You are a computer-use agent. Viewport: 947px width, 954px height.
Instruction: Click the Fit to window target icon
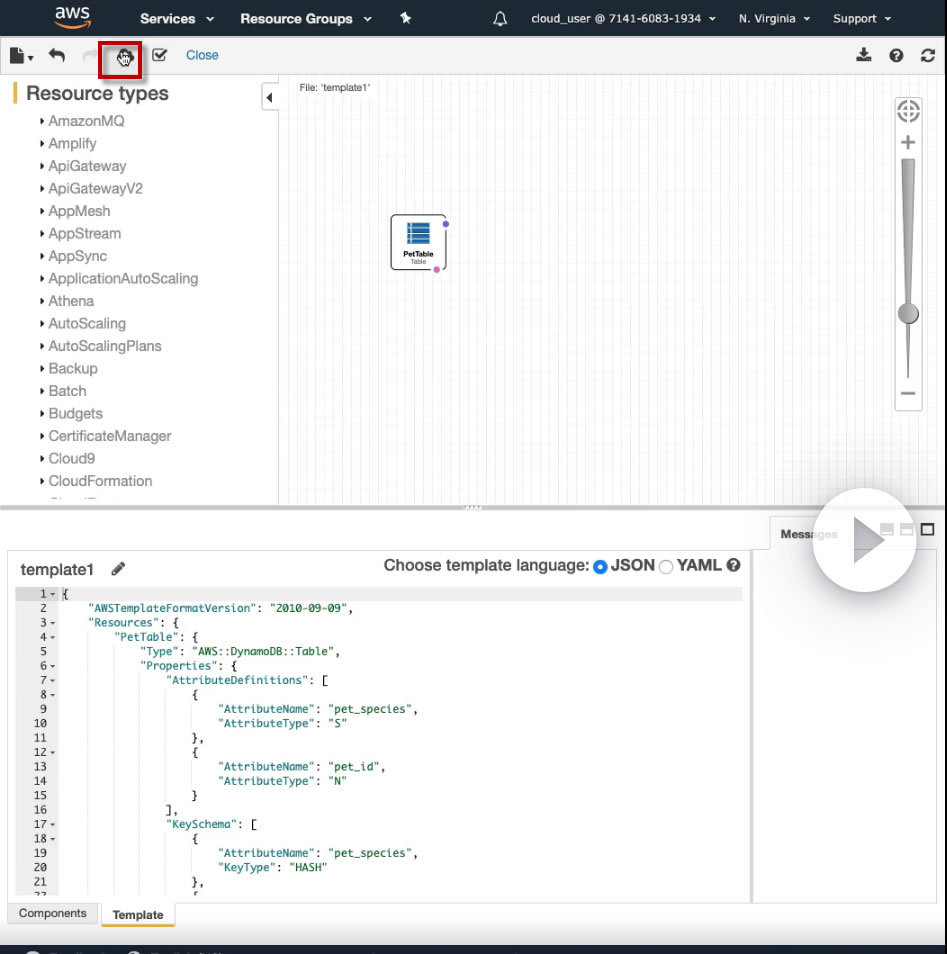pos(908,111)
